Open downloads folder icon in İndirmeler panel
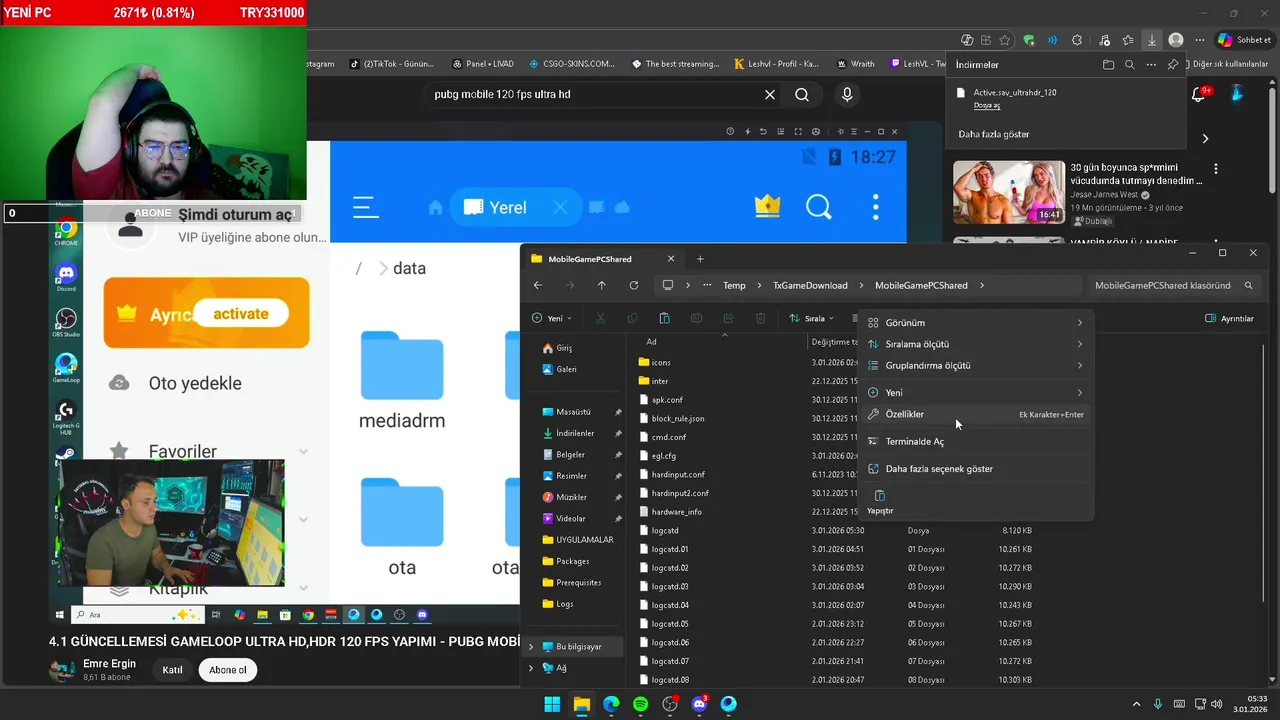 [1108, 64]
